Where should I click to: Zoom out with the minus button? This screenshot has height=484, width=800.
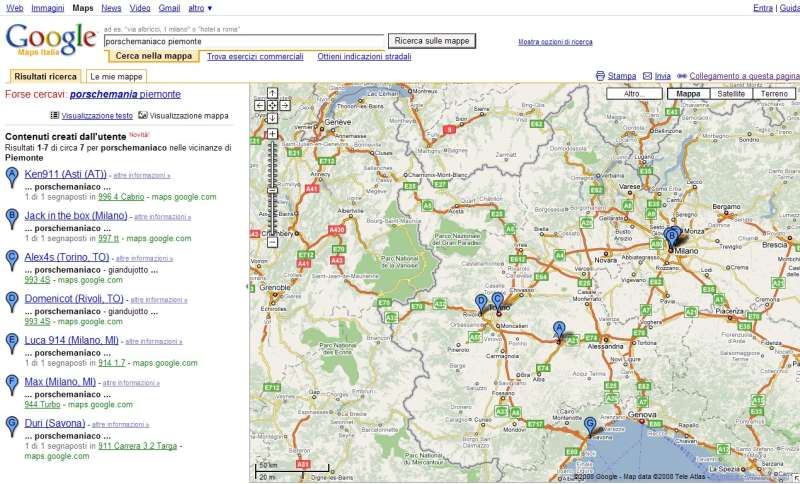(x=272, y=242)
